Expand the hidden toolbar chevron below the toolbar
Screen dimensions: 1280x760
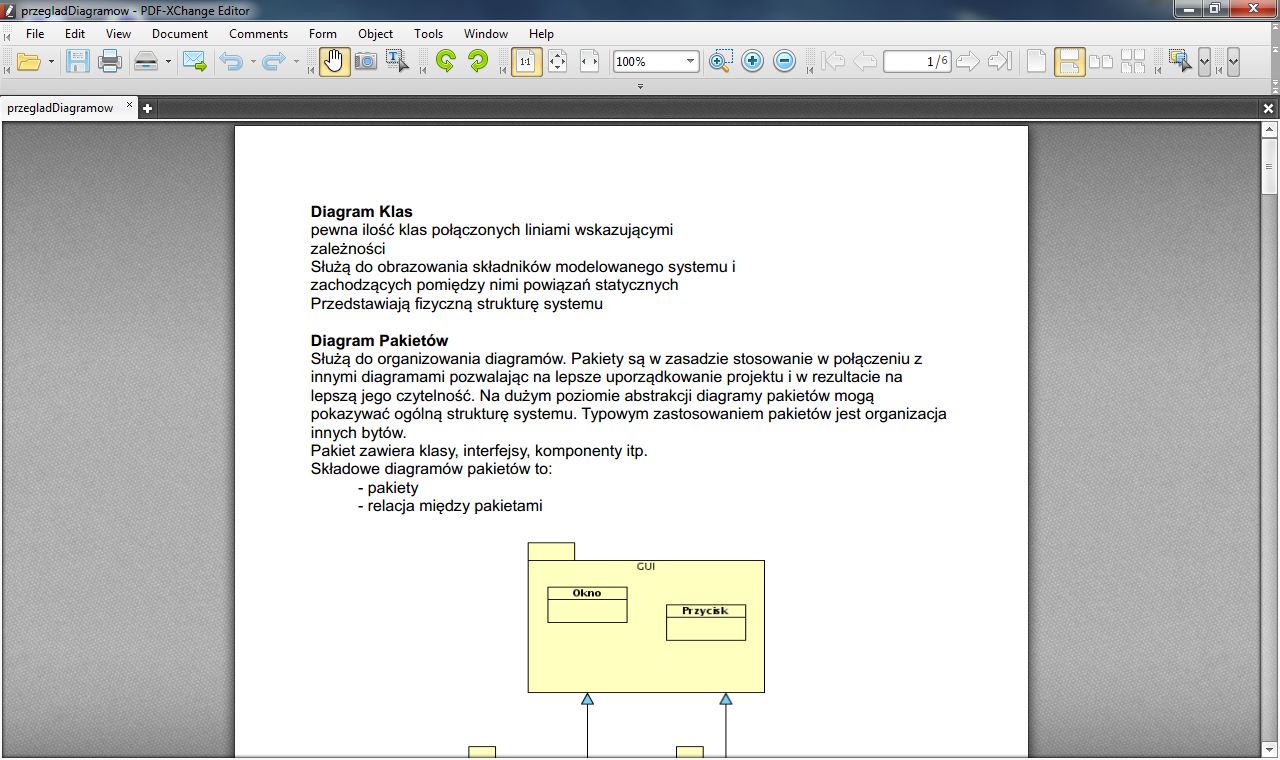640,87
